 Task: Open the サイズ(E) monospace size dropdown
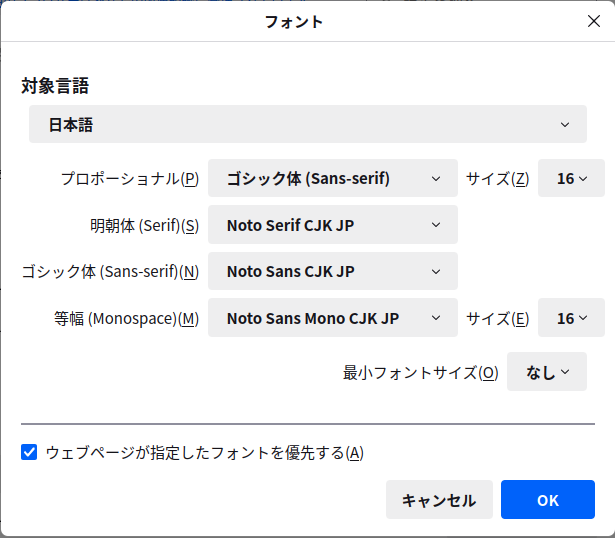point(571,318)
